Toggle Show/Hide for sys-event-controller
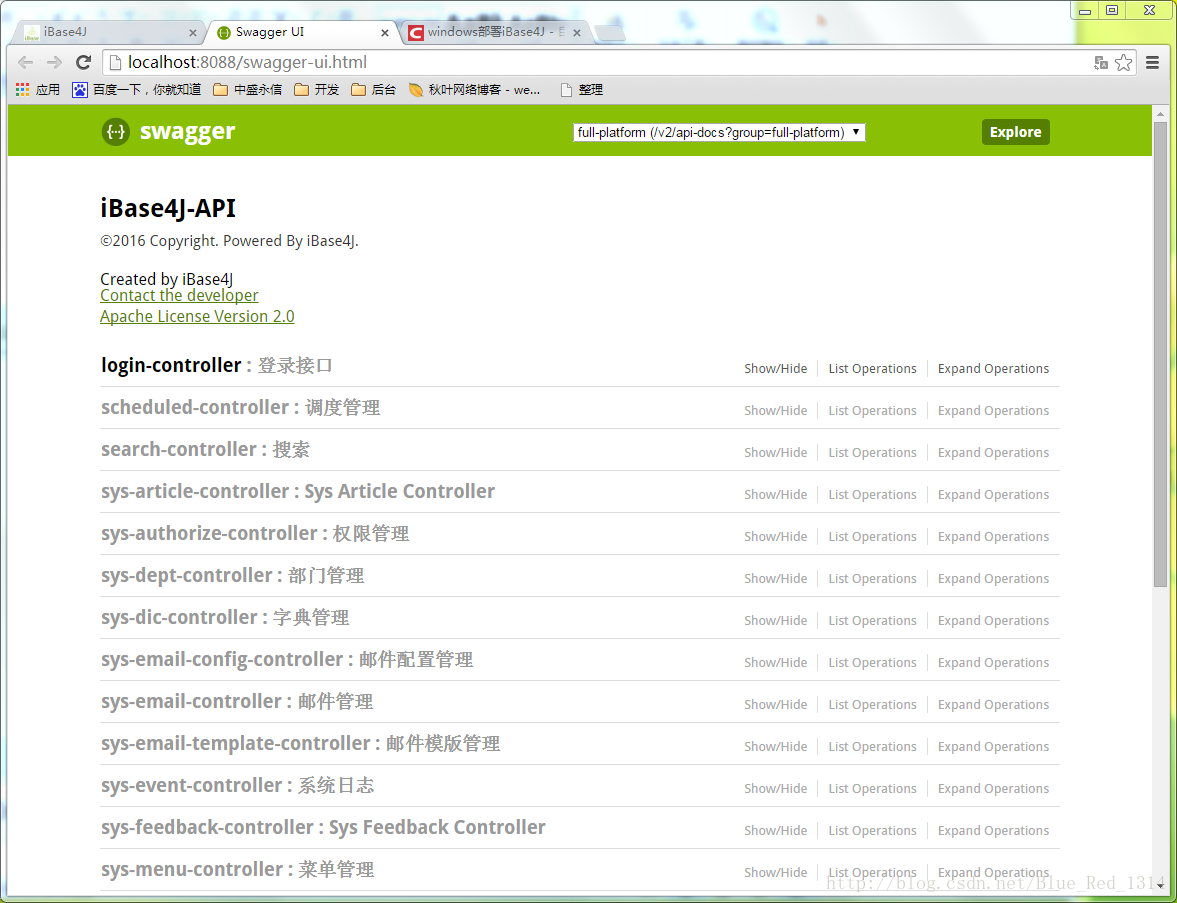 click(775, 789)
